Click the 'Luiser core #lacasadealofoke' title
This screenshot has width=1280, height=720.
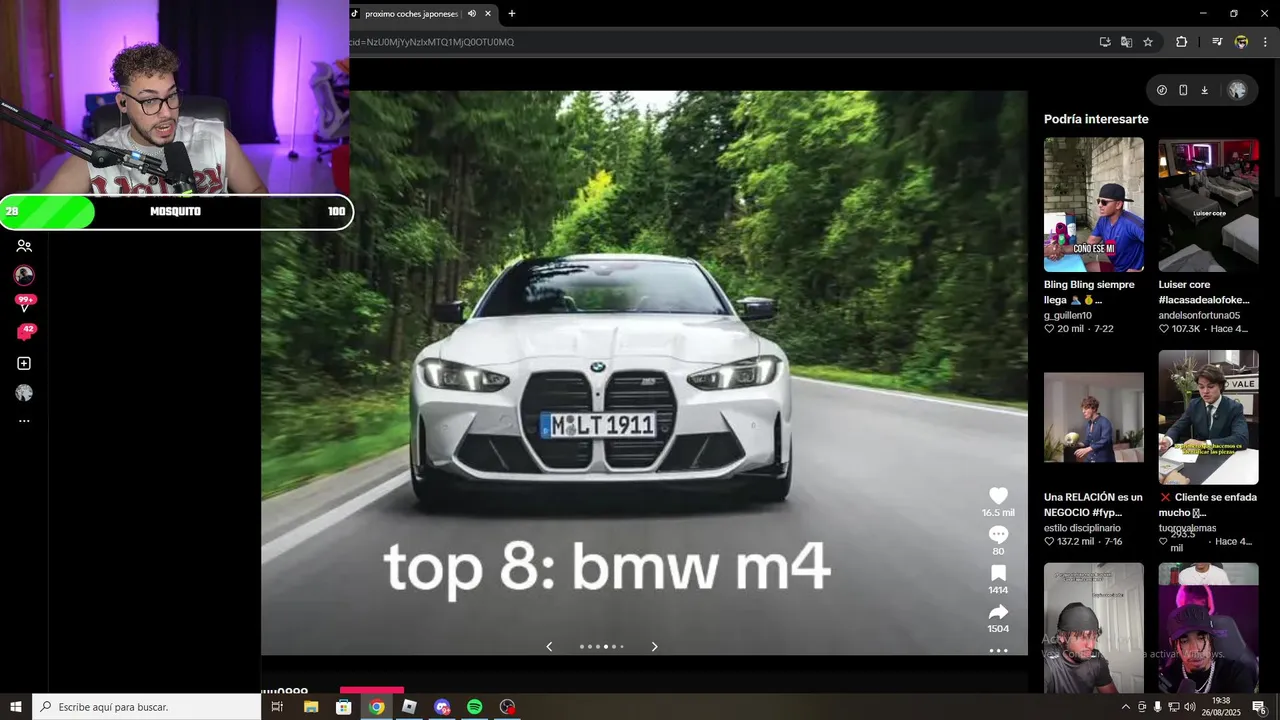[1204, 292]
